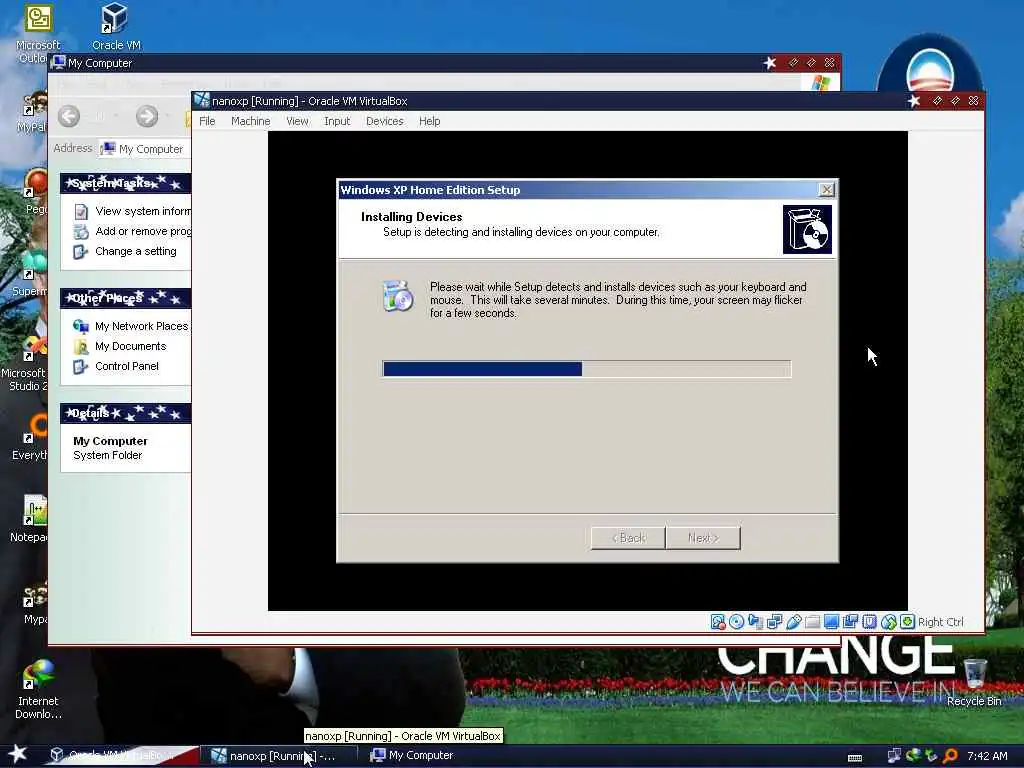
Task: Open the Recycle Bin on the desktop
Action: point(974,682)
